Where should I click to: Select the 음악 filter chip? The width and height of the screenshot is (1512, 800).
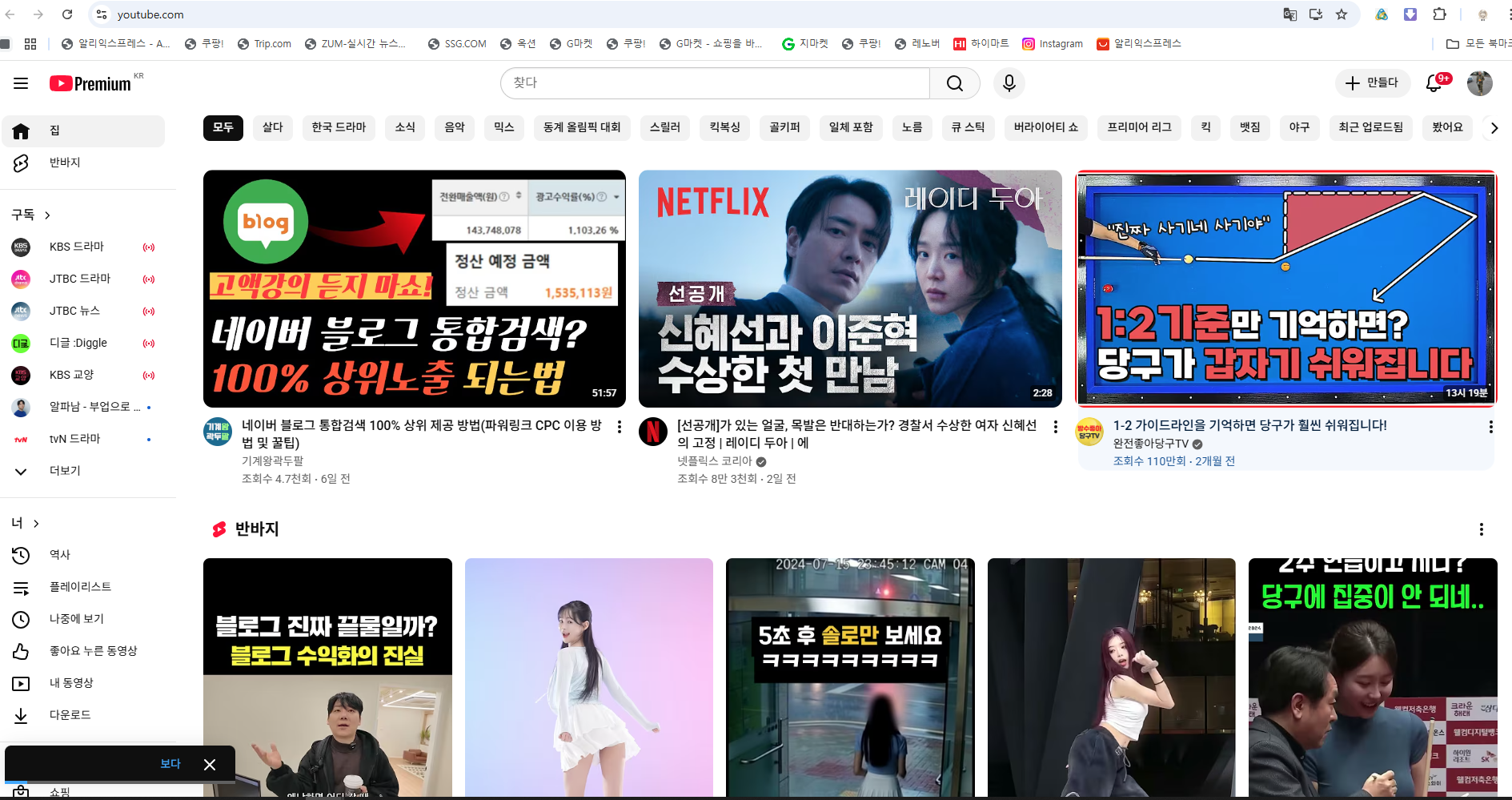point(455,127)
